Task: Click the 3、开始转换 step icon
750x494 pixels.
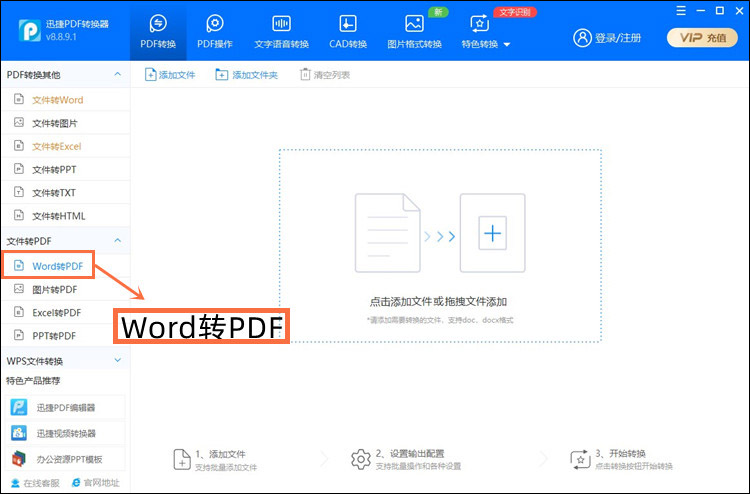Action: (x=580, y=459)
